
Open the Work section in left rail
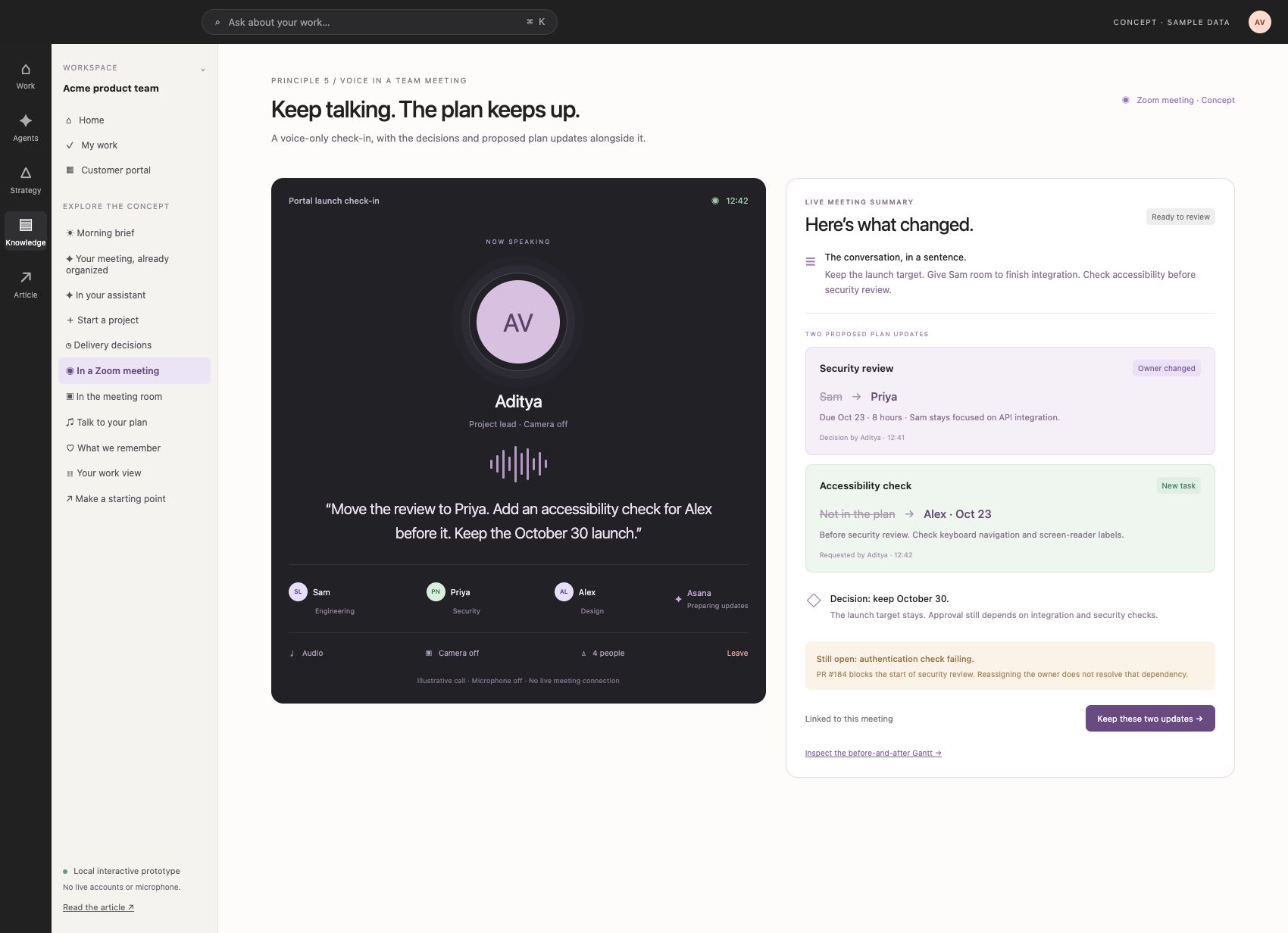pyautogui.click(x=25, y=76)
